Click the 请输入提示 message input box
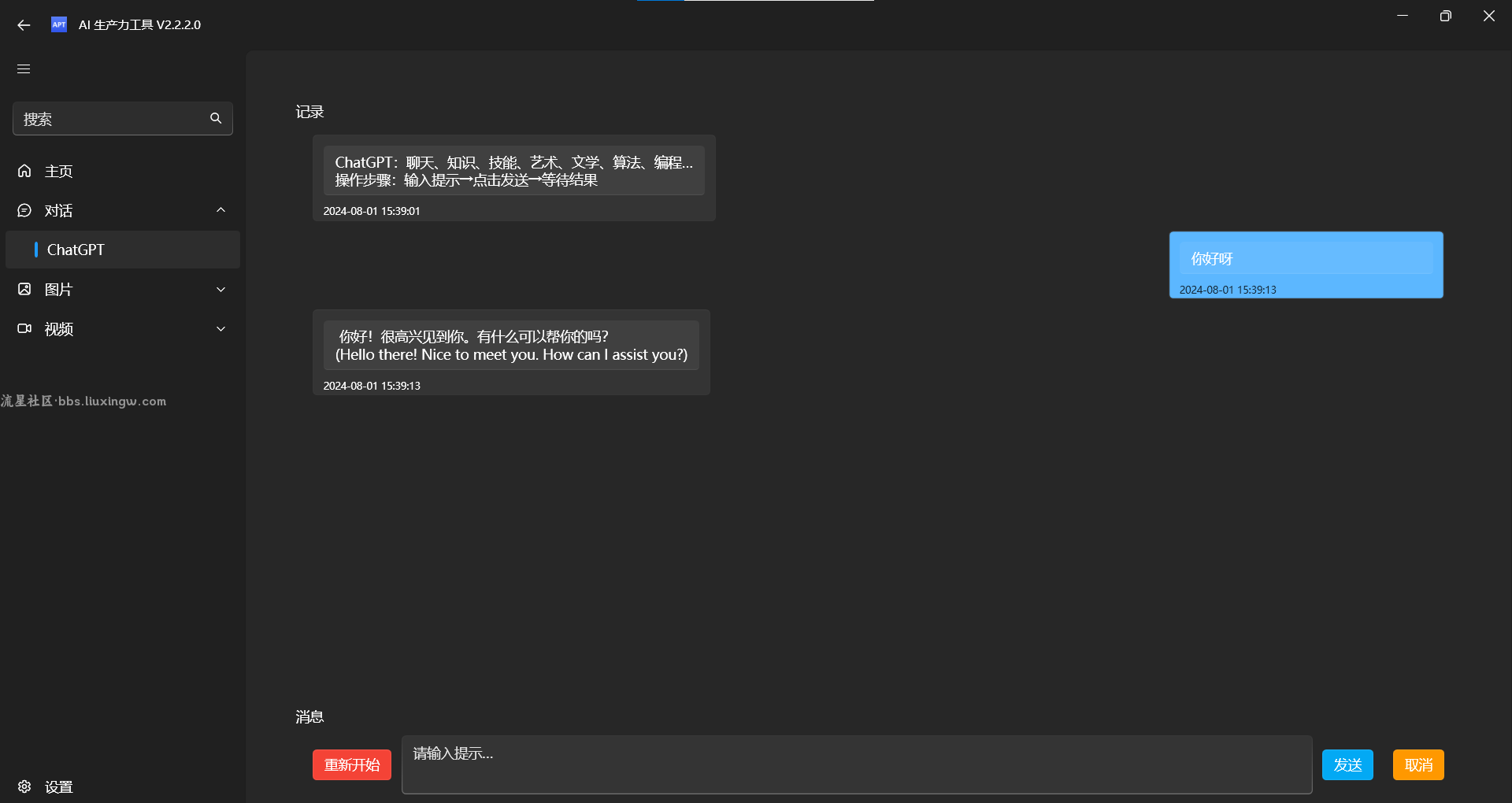 coord(857,764)
